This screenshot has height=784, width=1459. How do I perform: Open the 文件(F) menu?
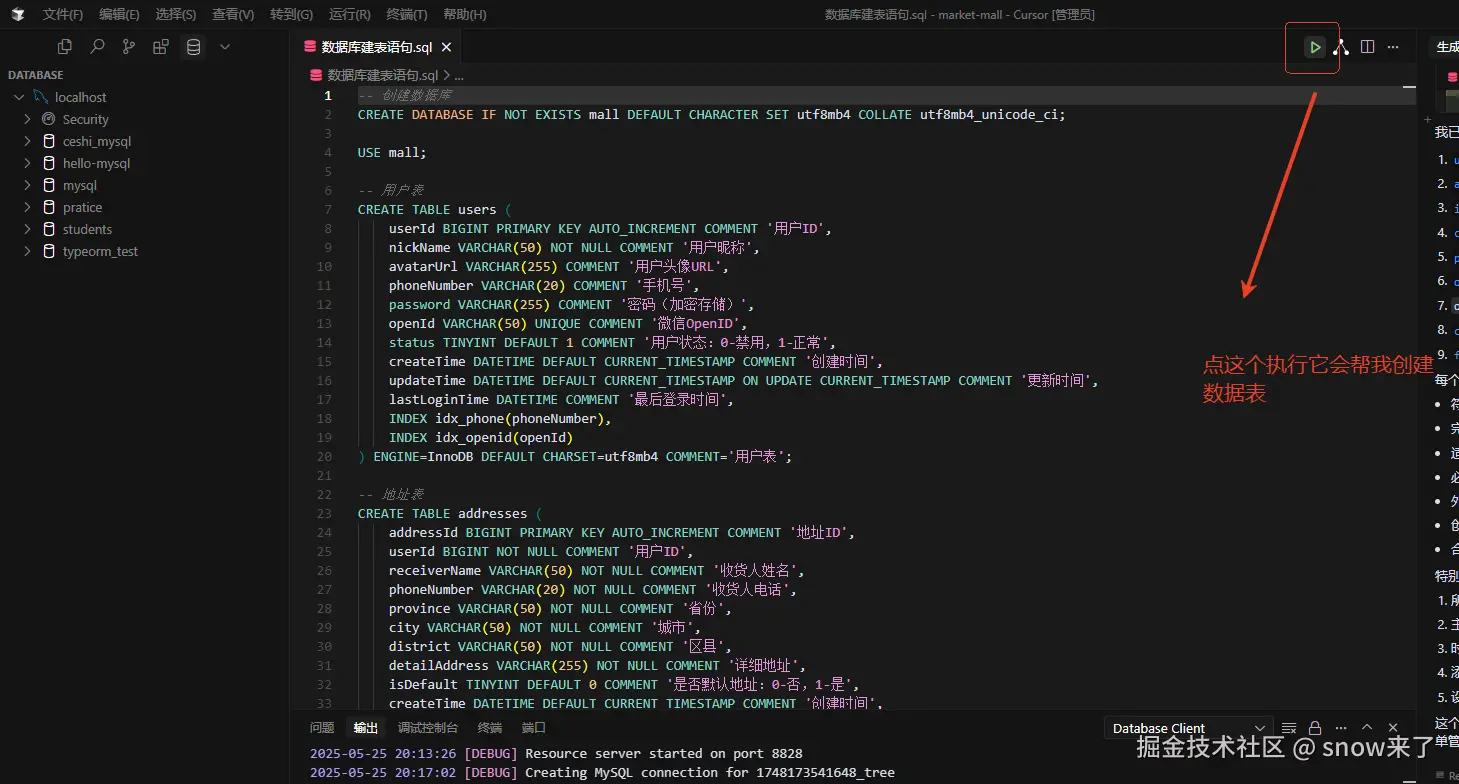tap(63, 14)
